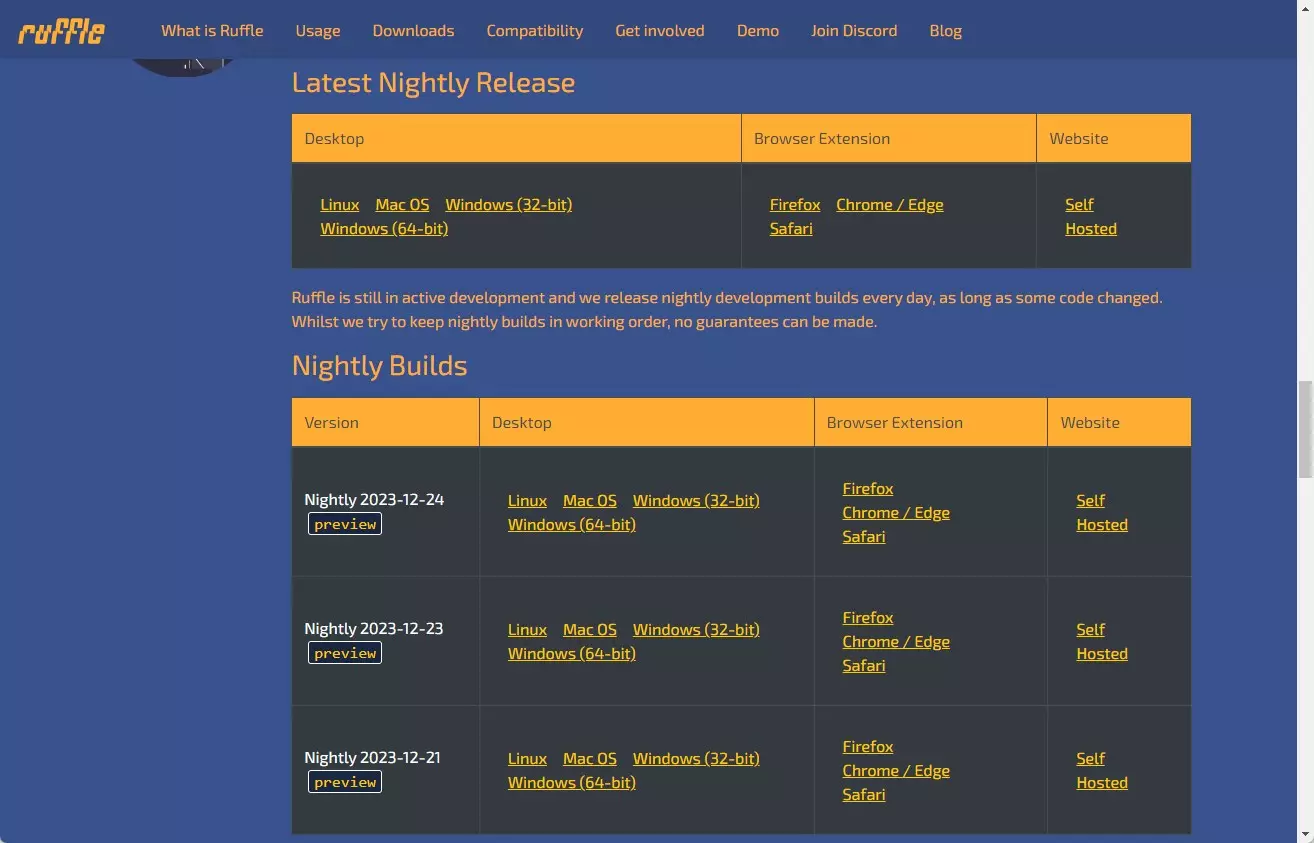The image size is (1314, 843).
Task: Open Safari extension for Nightly 2023-12-21
Action: coord(864,794)
